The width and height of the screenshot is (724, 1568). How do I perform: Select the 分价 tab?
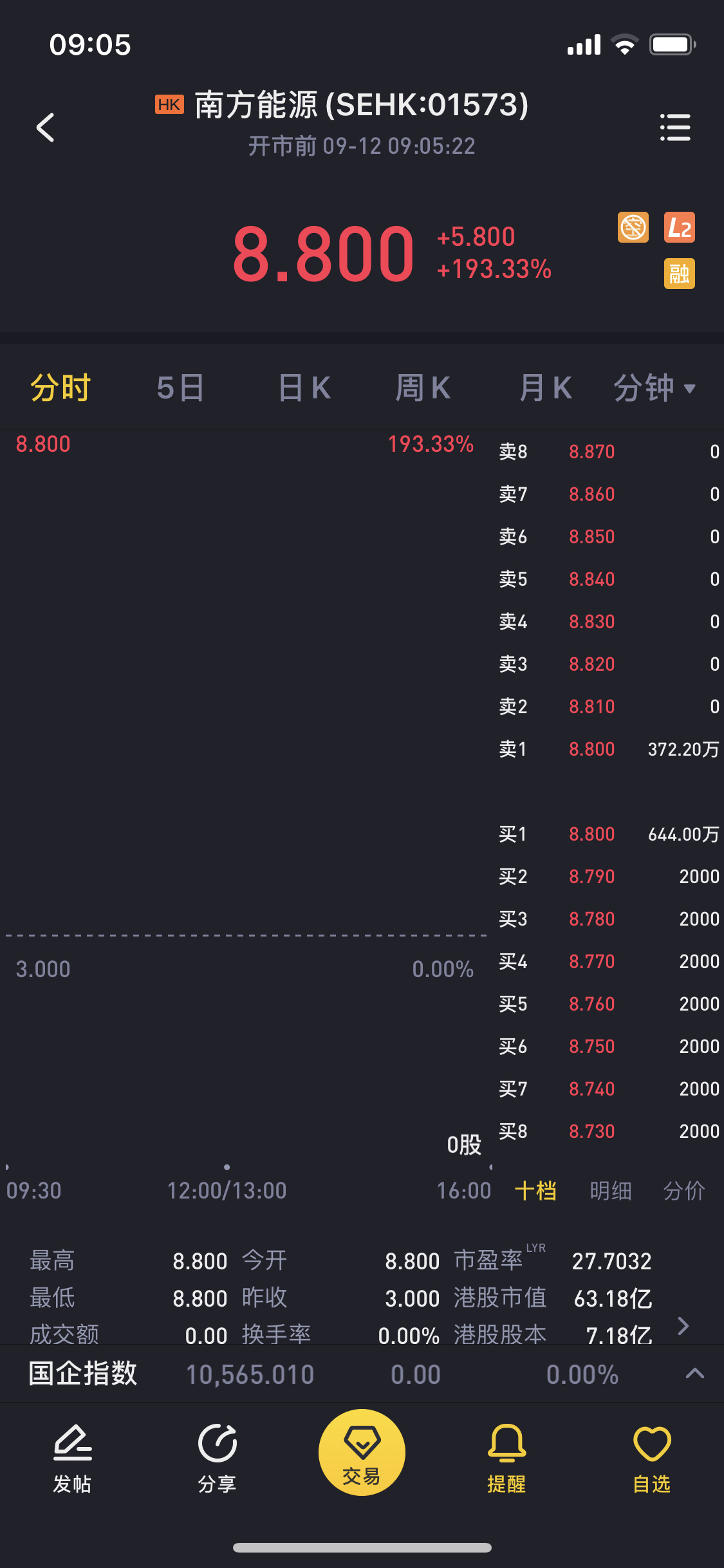[x=684, y=1190]
